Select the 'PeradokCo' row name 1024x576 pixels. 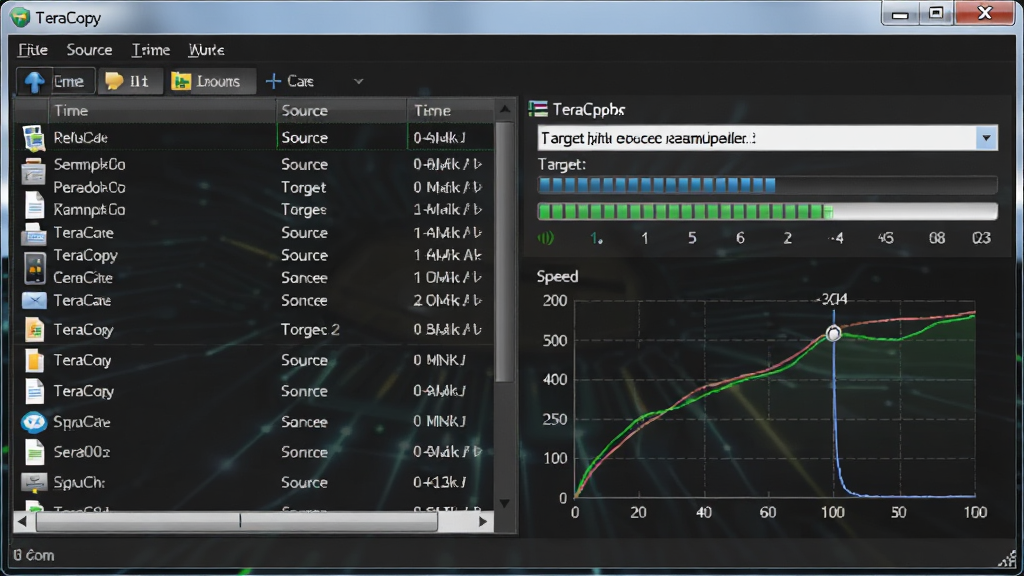(89, 187)
